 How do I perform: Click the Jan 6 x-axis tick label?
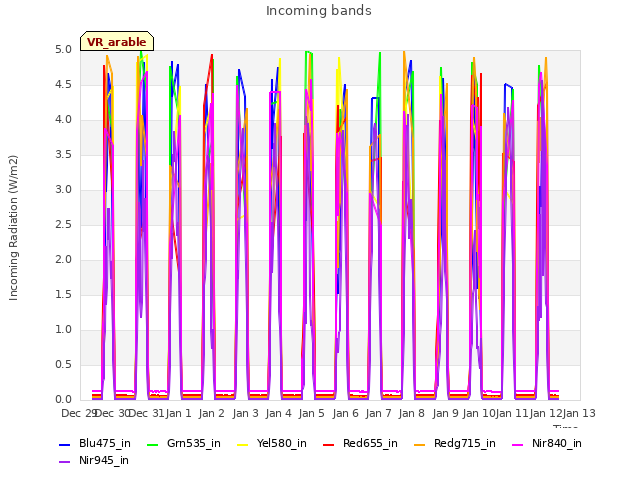click(345, 413)
